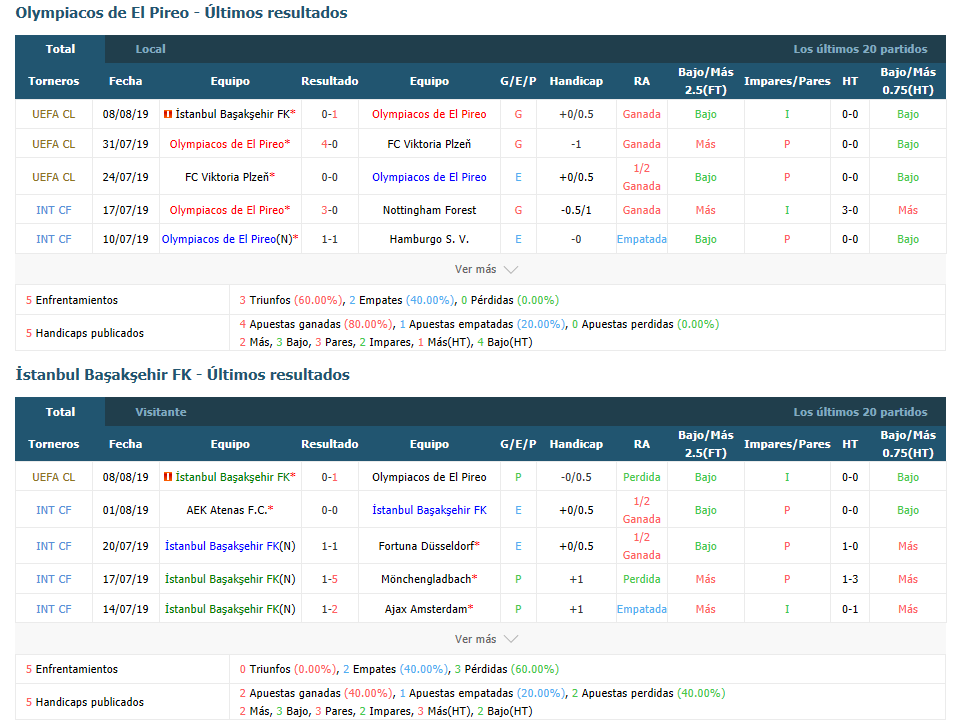Image resolution: width=956 pixels, height=728 pixels.
Task: Select Total tab in Olympiacos results table
Action: [x=60, y=49]
